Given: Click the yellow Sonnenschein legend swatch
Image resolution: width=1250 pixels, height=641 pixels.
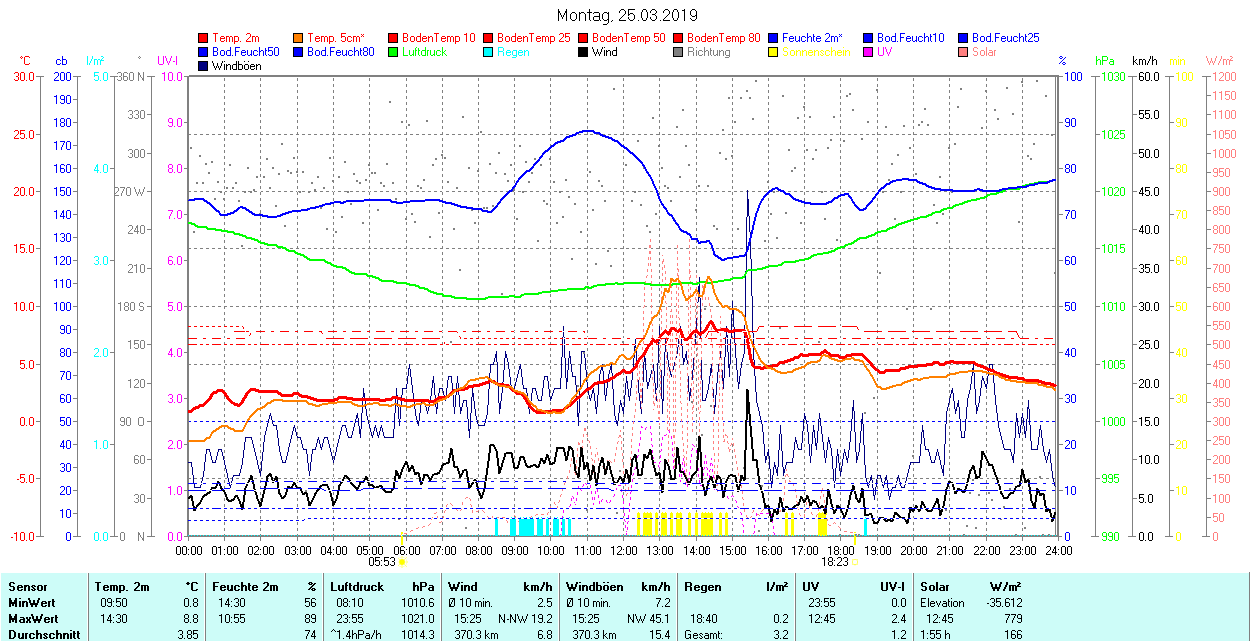Looking at the screenshot, I should coord(773,52).
